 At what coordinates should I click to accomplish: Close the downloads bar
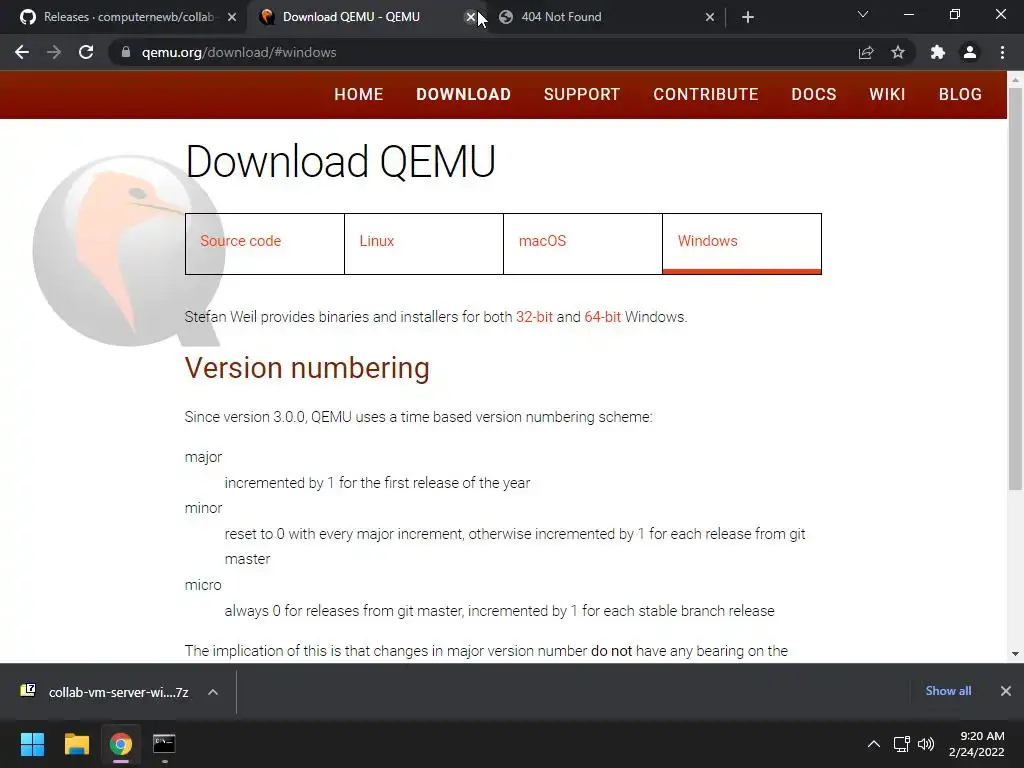(x=1006, y=691)
